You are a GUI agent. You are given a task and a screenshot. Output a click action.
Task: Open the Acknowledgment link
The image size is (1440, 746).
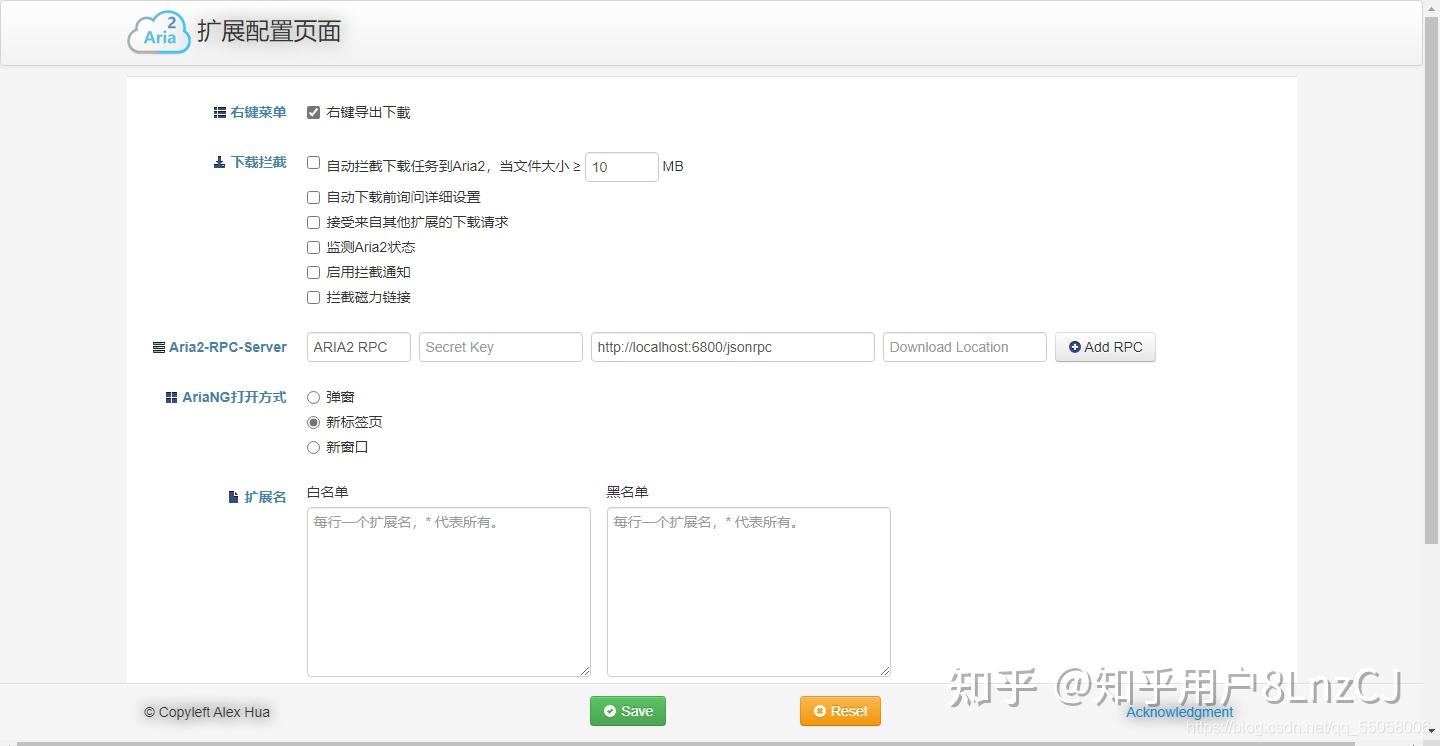(x=1179, y=712)
